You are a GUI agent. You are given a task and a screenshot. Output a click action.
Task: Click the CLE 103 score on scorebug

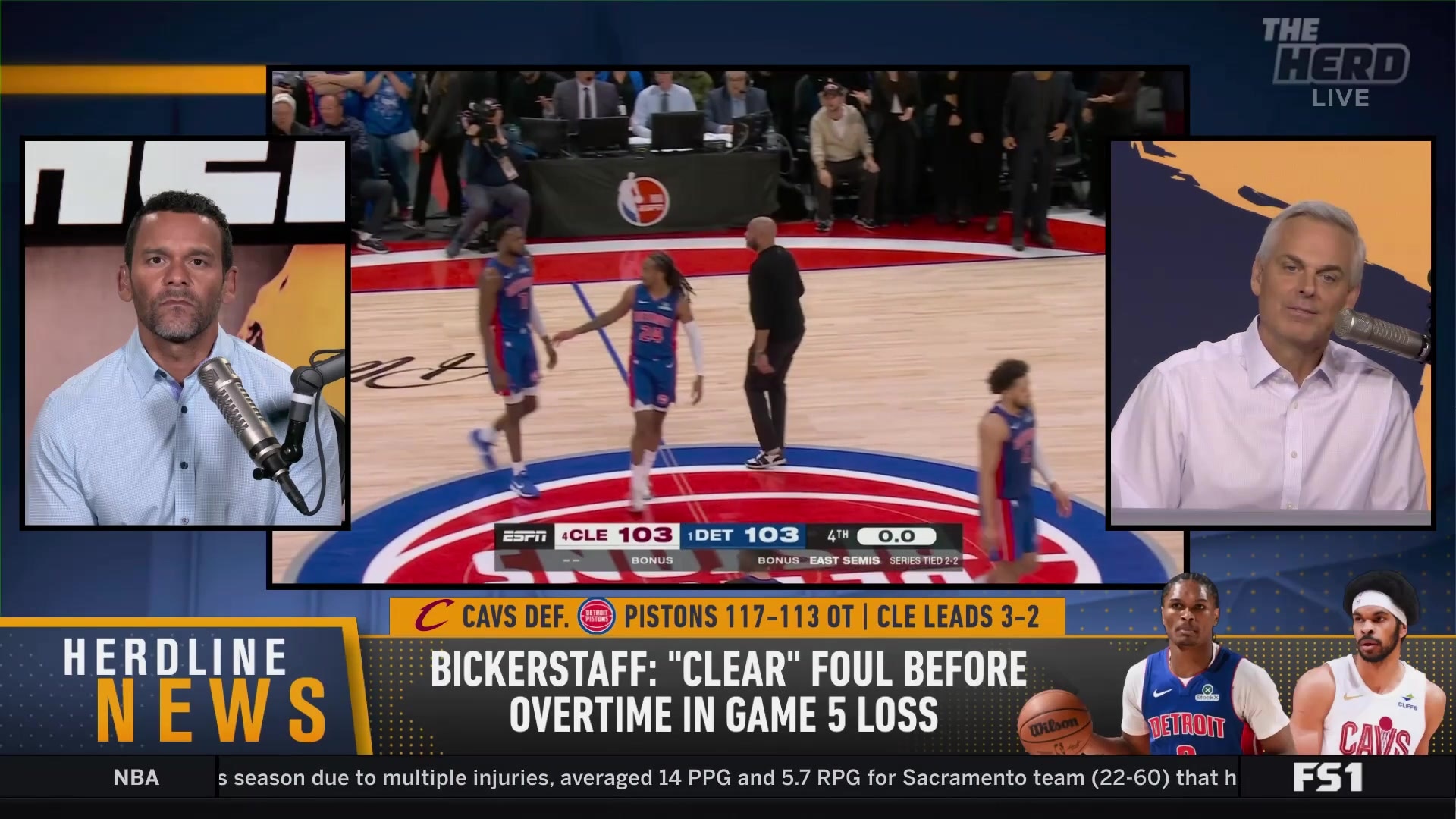point(617,535)
